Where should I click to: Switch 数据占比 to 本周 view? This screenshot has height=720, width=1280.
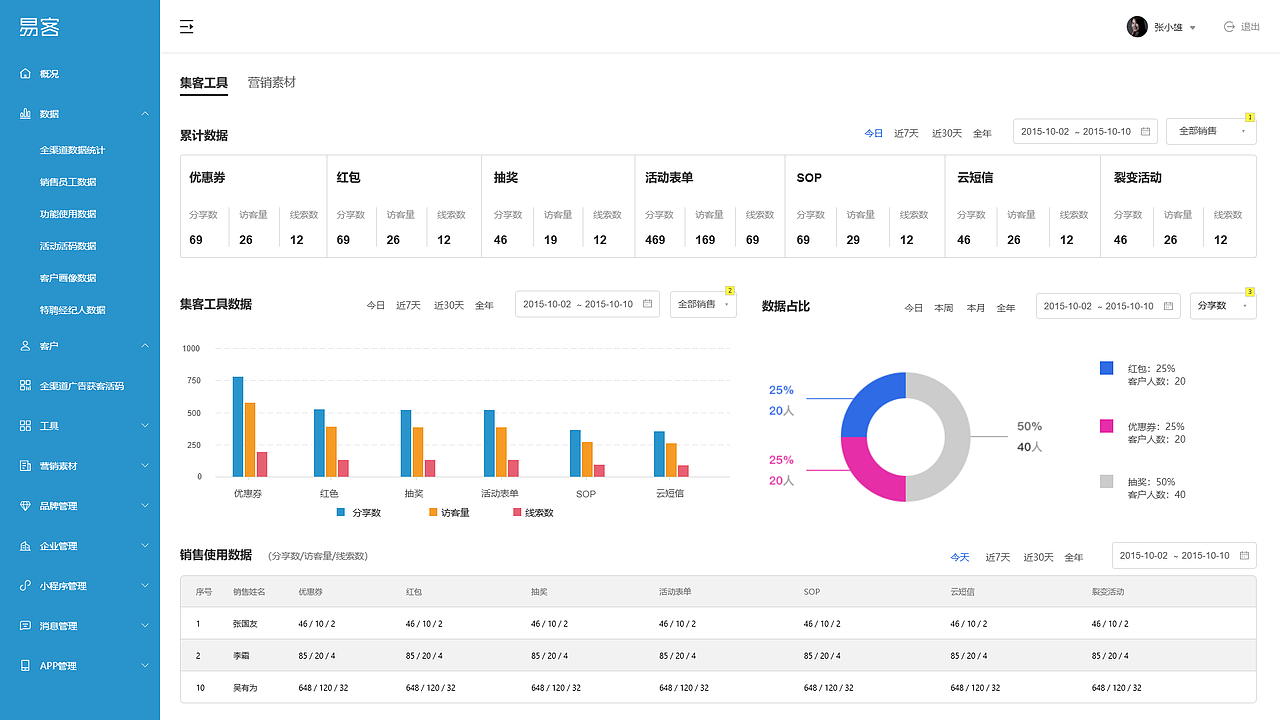(x=944, y=308)
